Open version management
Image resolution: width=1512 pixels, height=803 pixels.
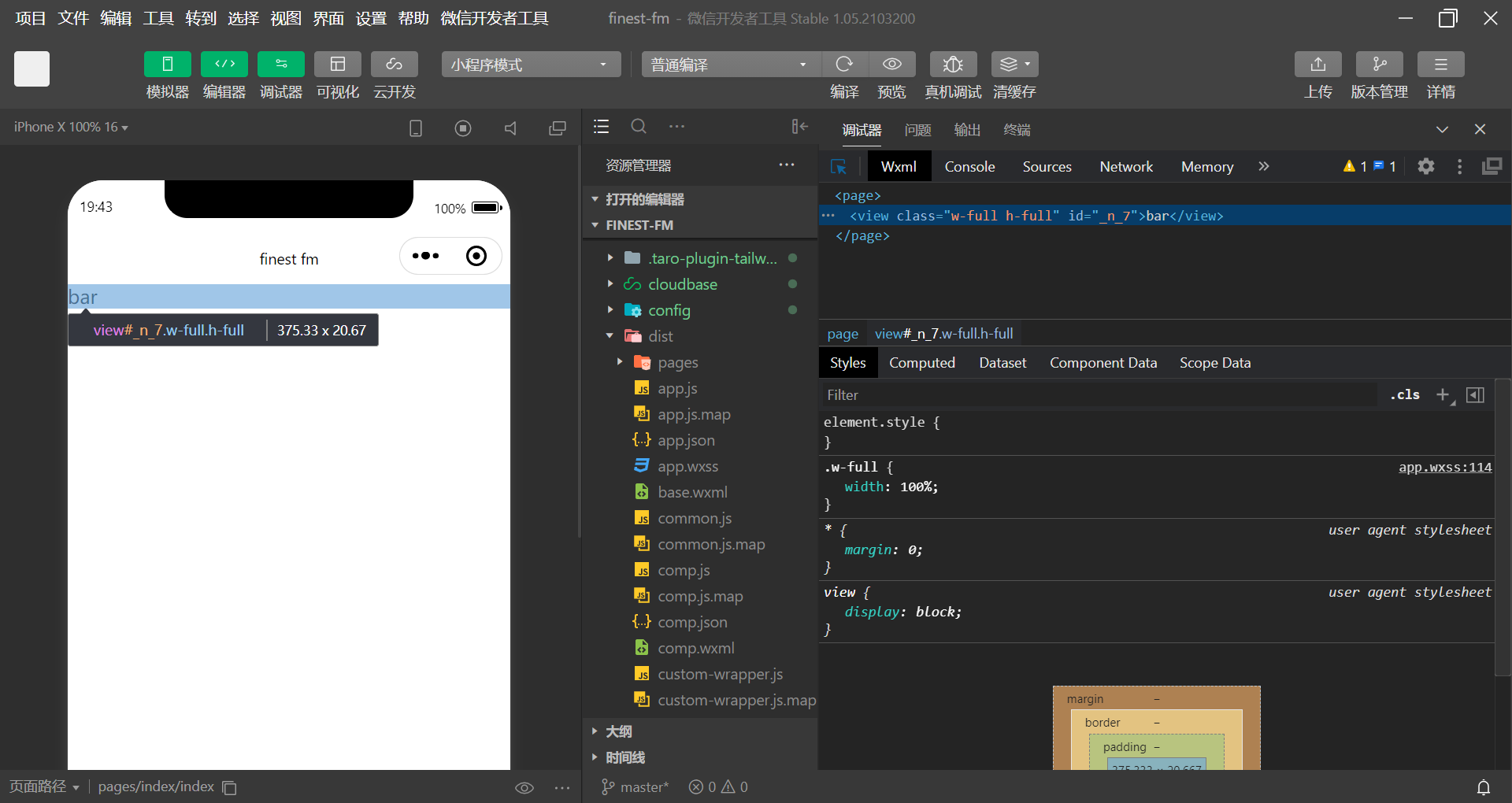[1380, 65]
